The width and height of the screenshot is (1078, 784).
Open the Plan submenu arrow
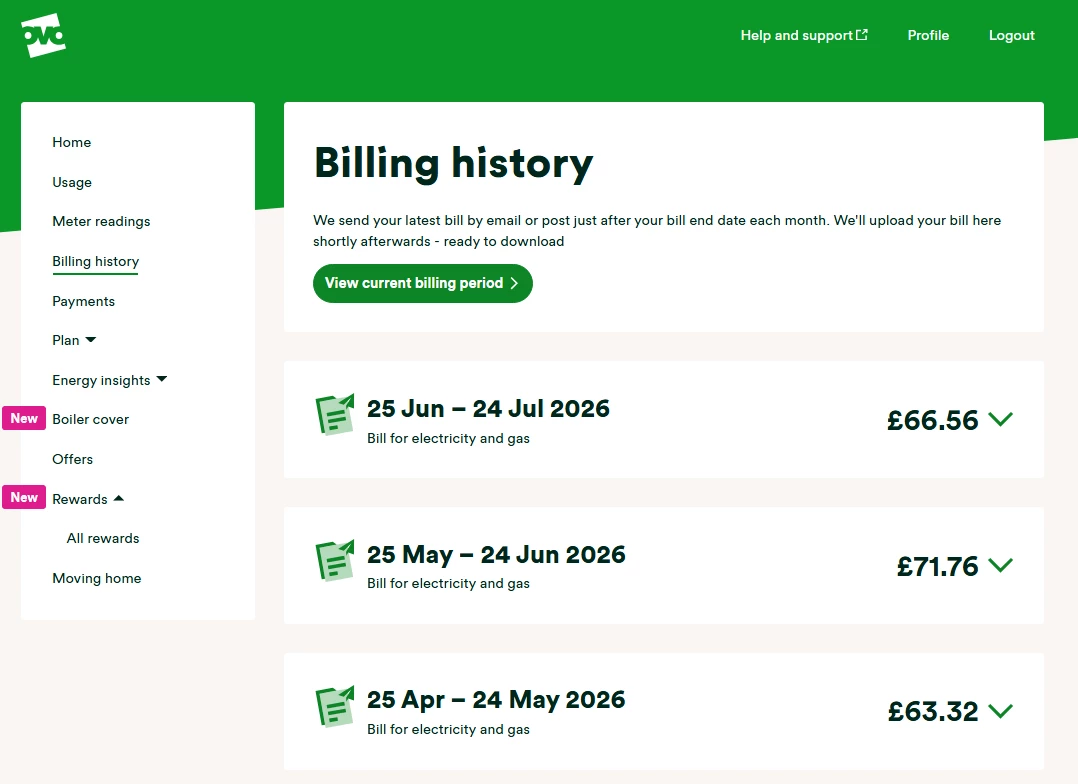click(x=91, y=340)
